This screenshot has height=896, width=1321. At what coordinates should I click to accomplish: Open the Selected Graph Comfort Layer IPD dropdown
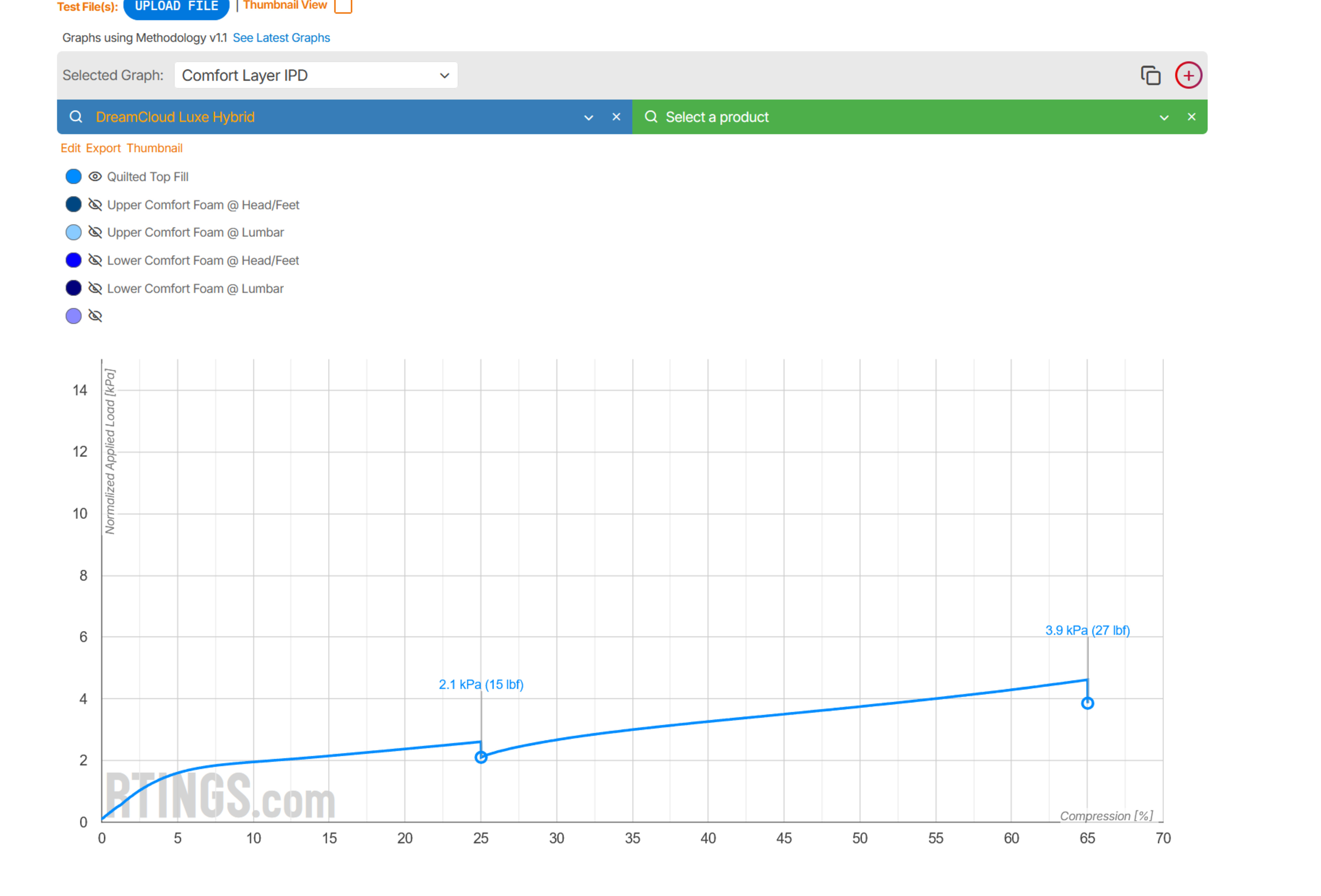(x=315, y=76)
